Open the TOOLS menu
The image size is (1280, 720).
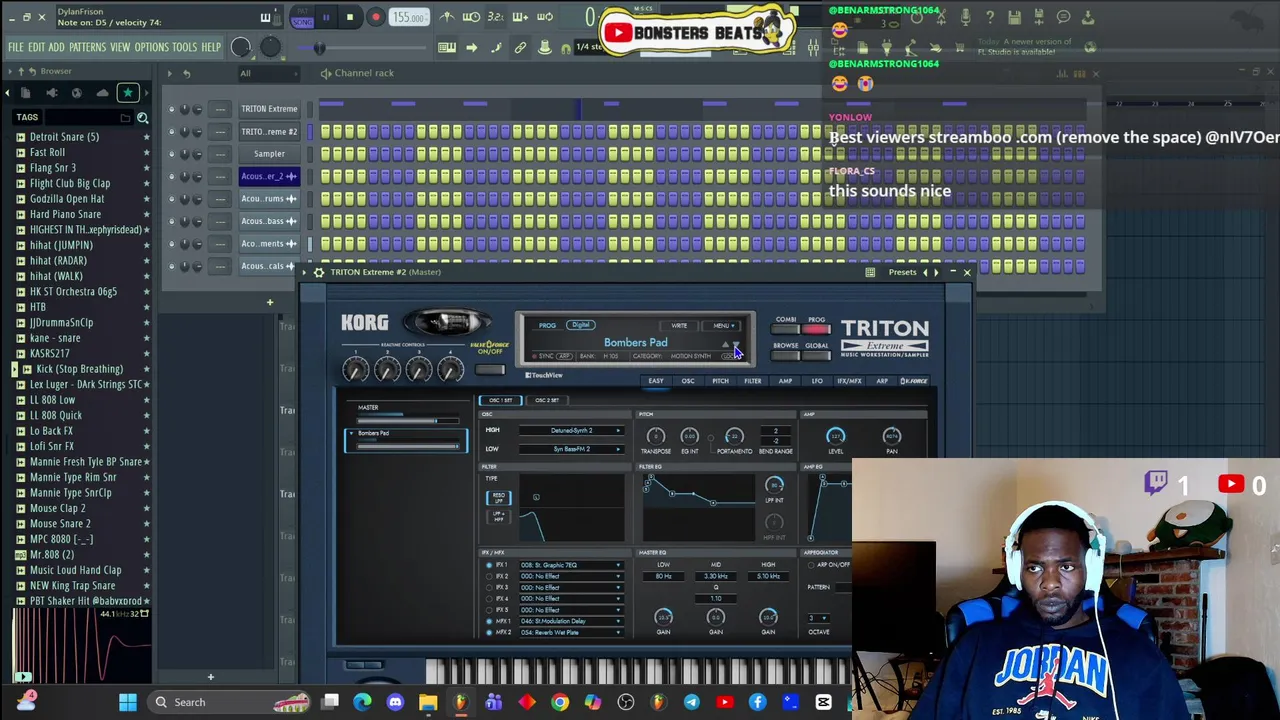tap(185, 47)
